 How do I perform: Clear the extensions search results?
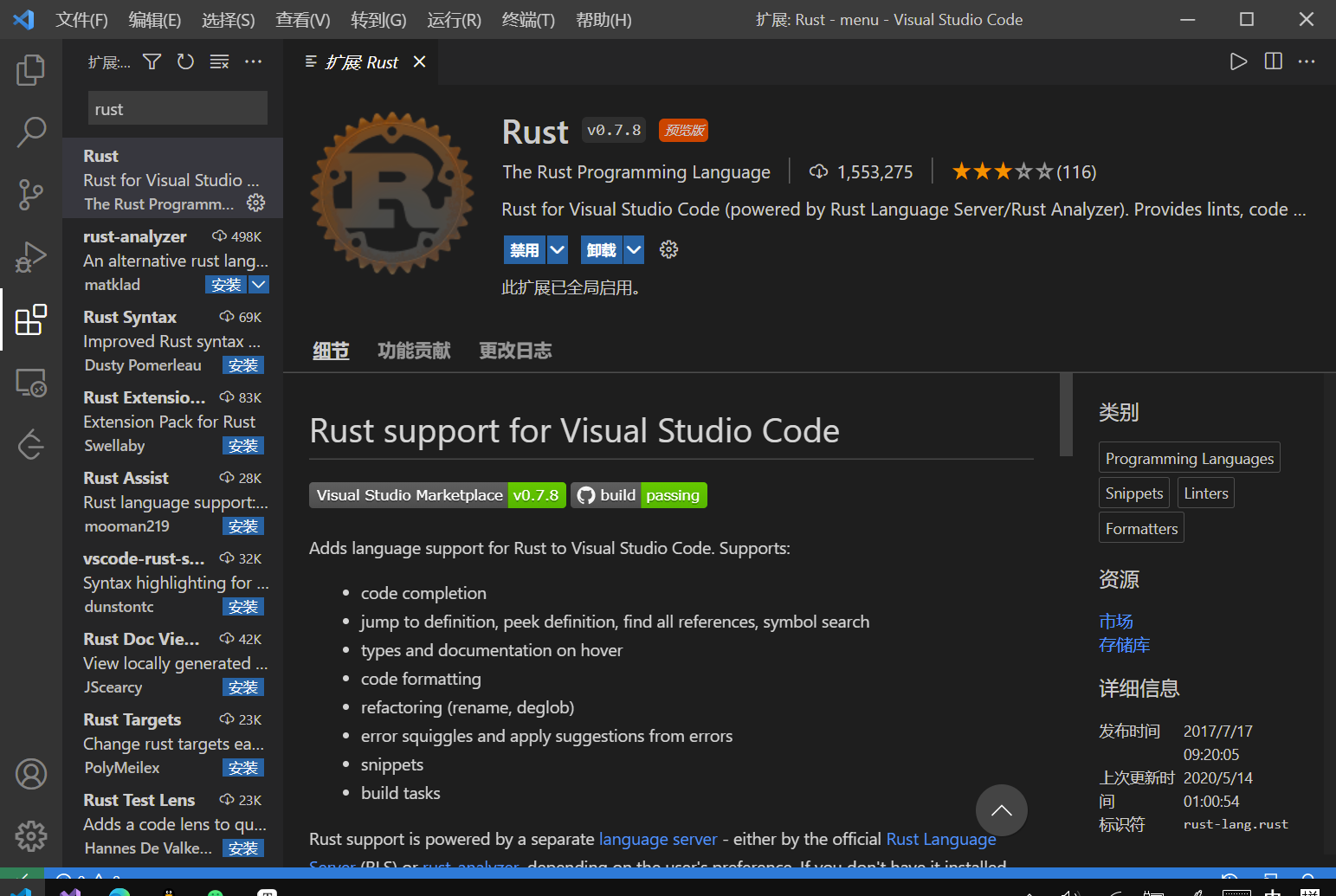pos(219,61)
